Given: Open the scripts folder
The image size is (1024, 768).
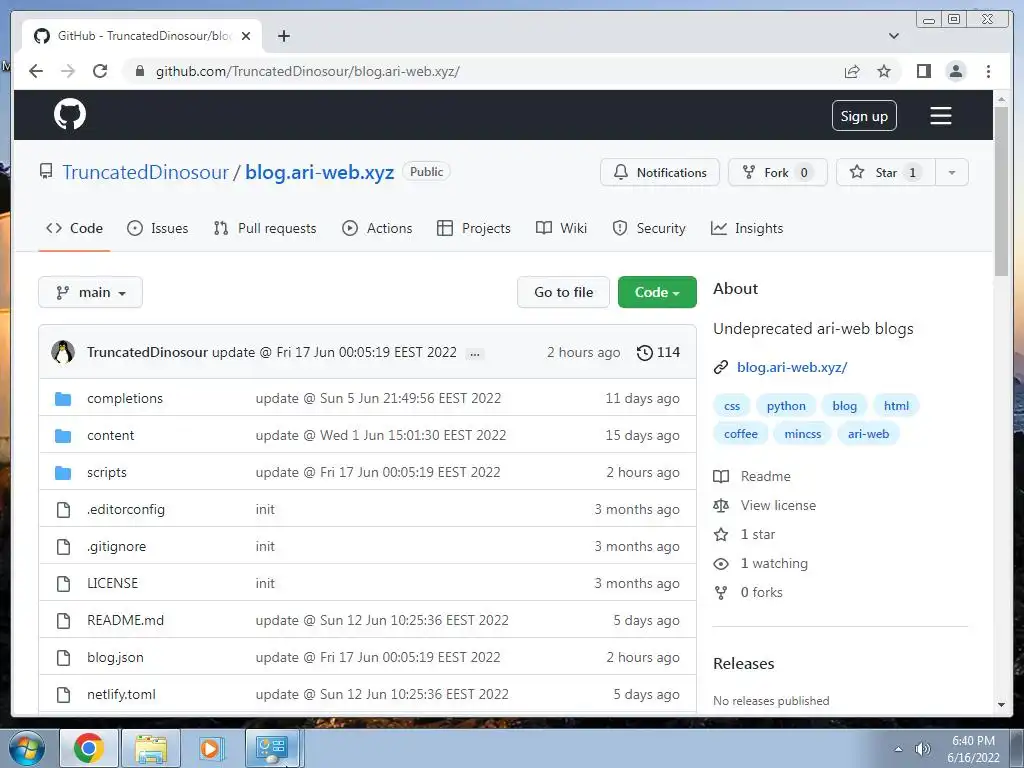Looking at the screenshot, I should (106, 473).
